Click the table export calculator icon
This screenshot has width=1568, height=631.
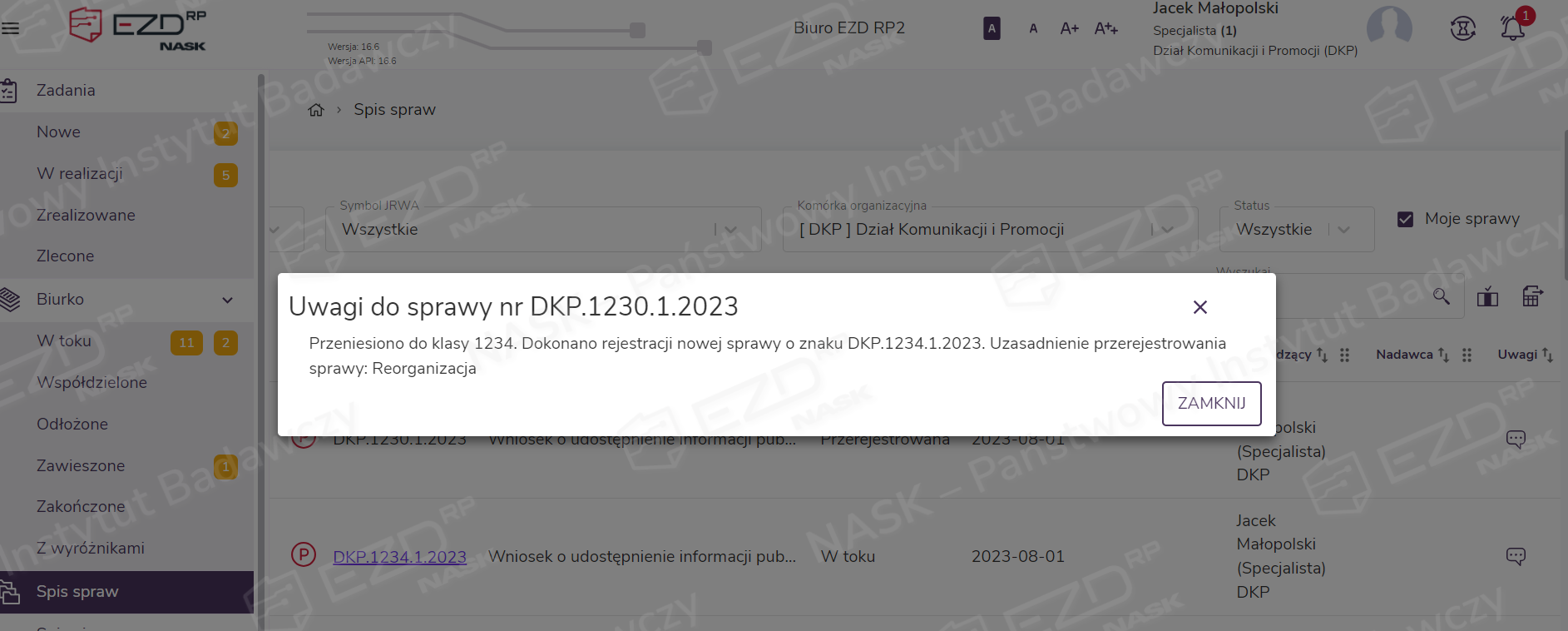pyautogui.click(x=1531, y=296)
